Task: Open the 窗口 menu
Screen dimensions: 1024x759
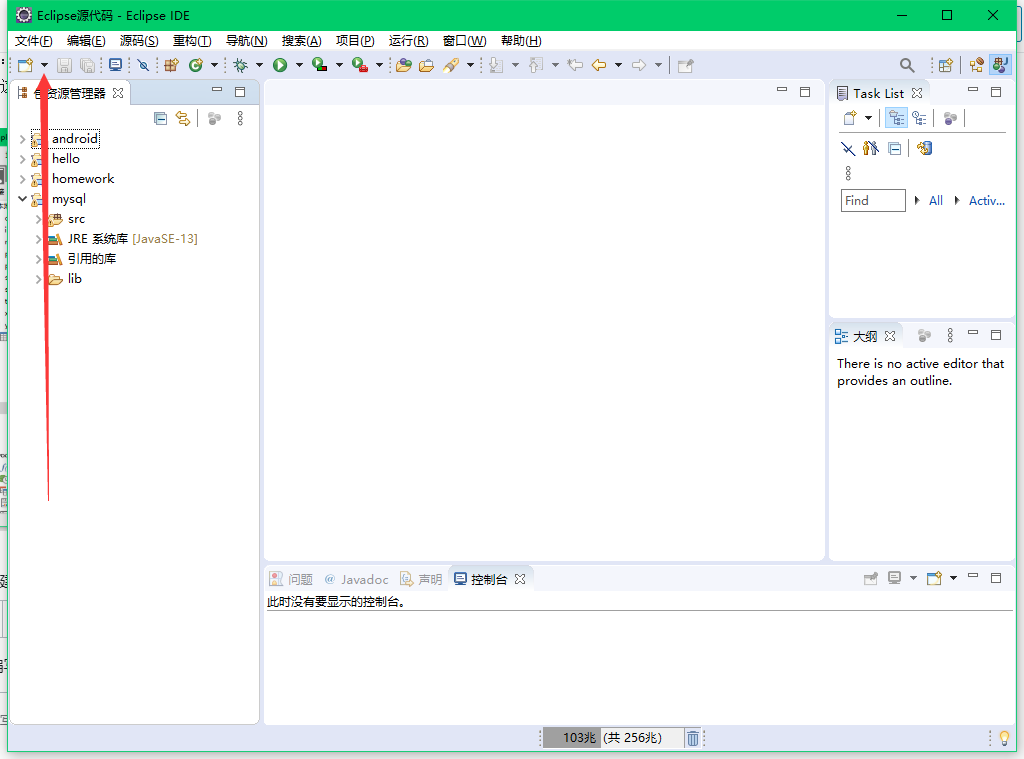Action: click(x=462, y=41)
